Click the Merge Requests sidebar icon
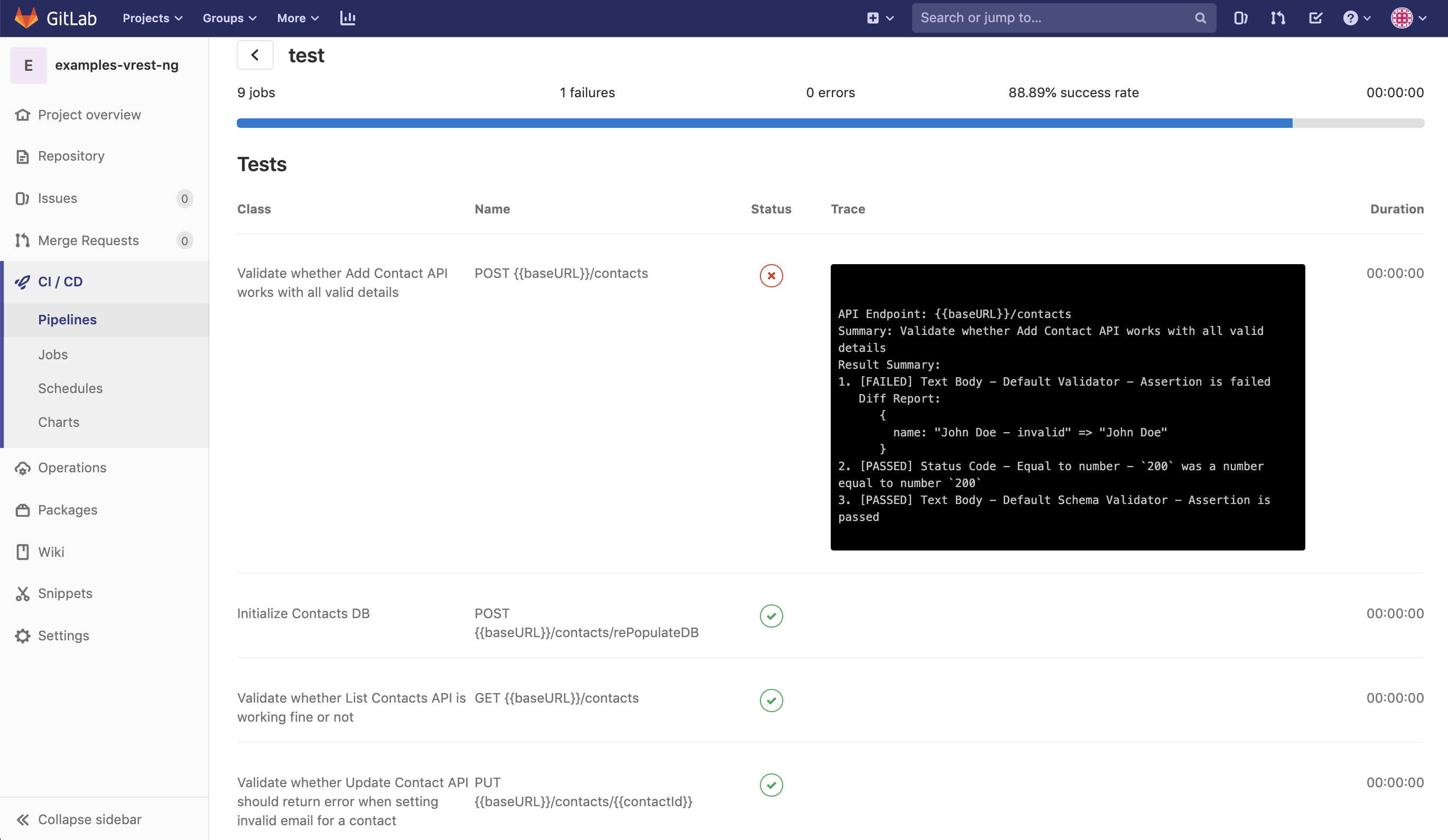Screen dimensions: 1448x840 click(22, 241)
